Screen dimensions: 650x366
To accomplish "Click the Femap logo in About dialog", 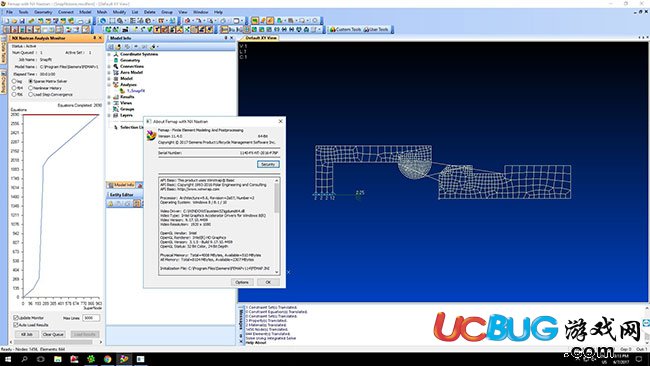I will click(151, 136).
